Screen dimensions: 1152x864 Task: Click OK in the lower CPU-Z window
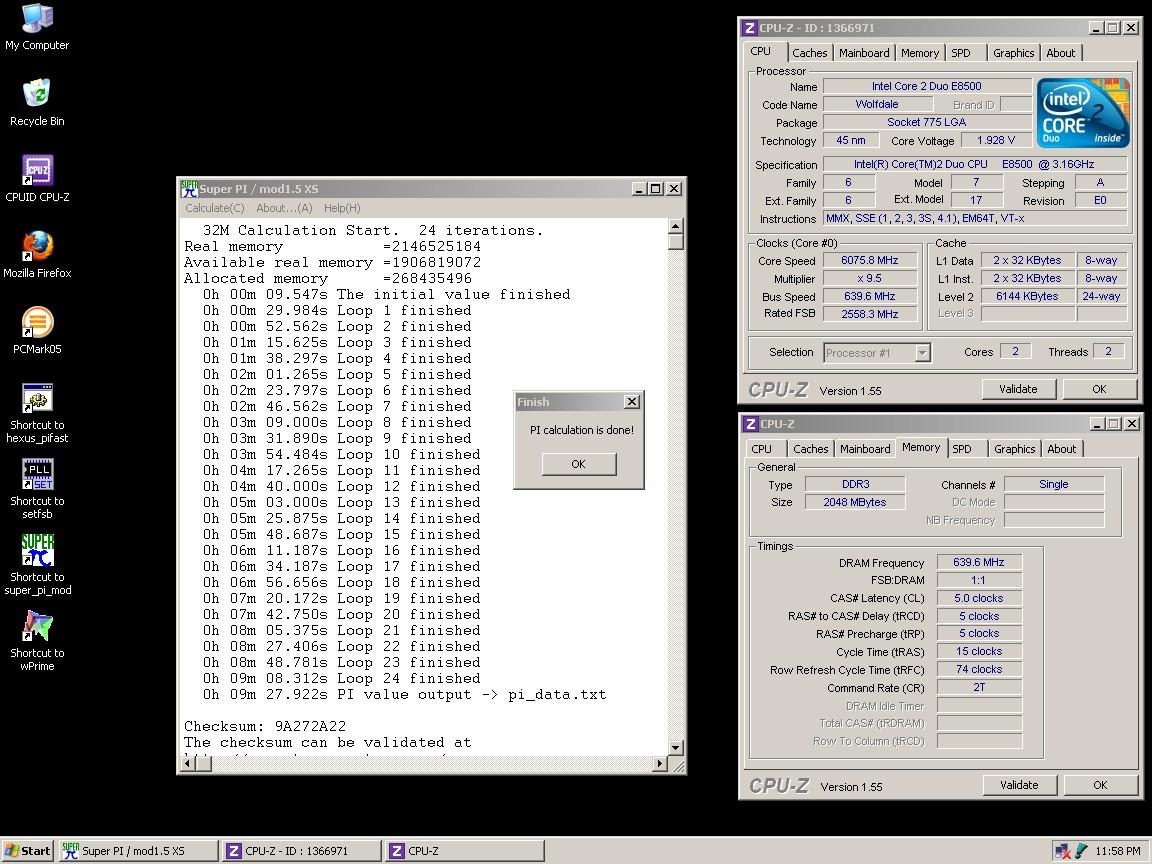[1100, 785]
